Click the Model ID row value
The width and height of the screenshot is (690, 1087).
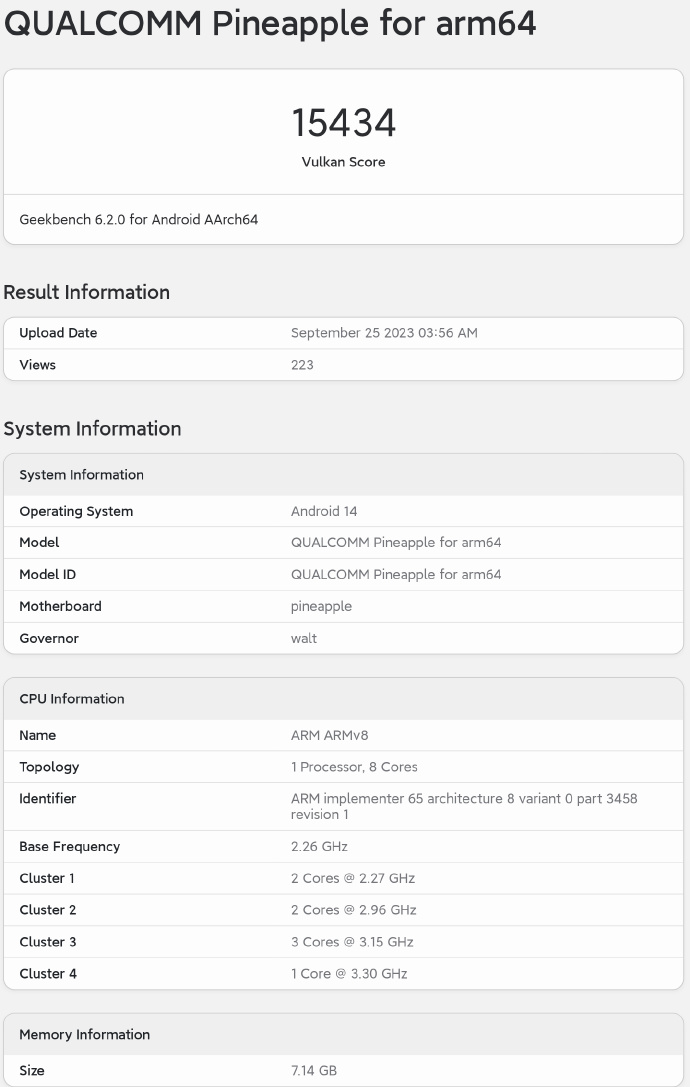(x=396, y=574)
